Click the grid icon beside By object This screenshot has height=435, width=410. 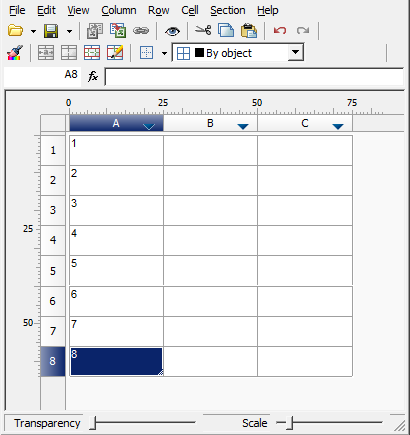183,53
